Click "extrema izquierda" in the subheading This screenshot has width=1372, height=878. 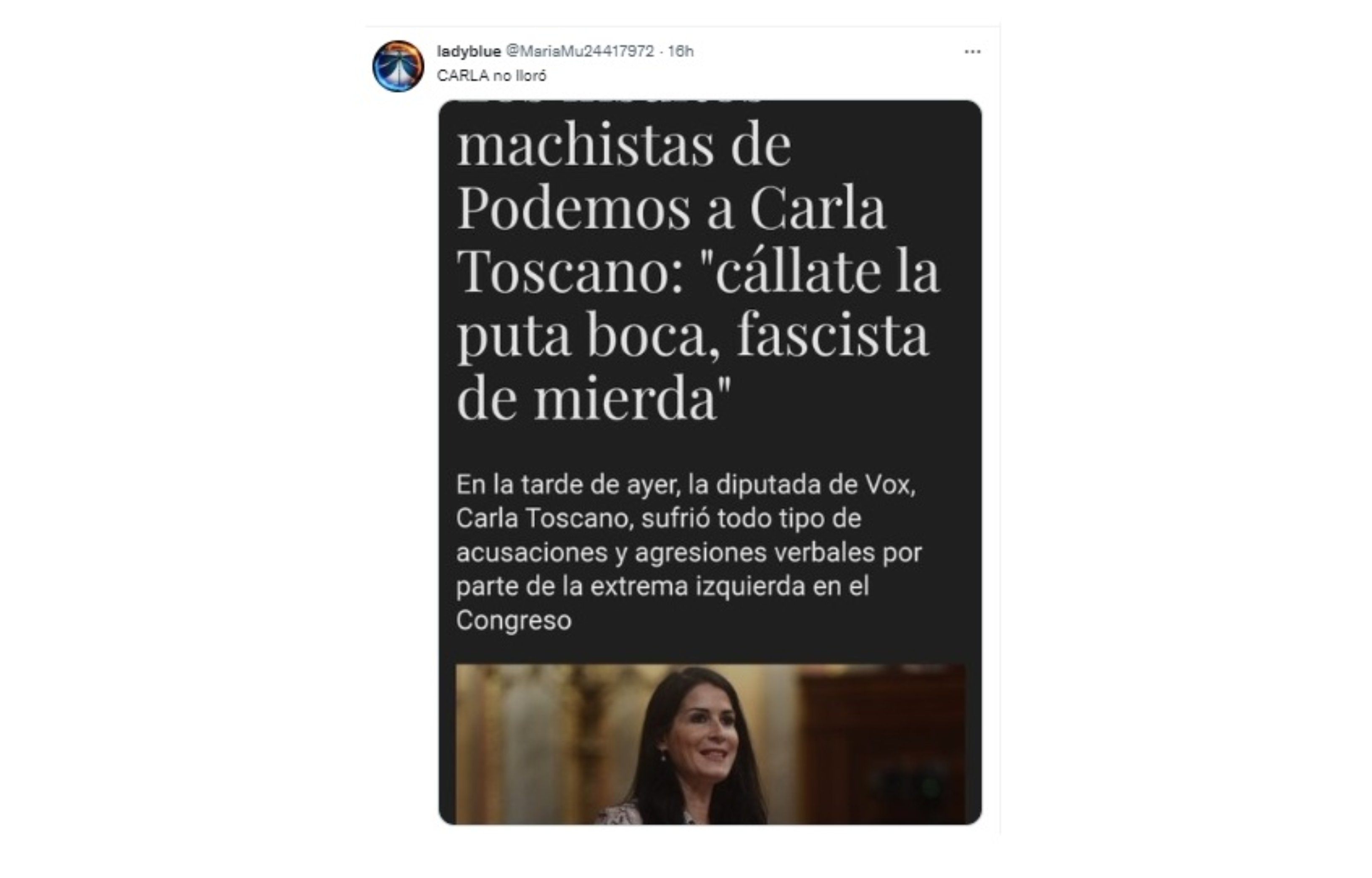697,587
